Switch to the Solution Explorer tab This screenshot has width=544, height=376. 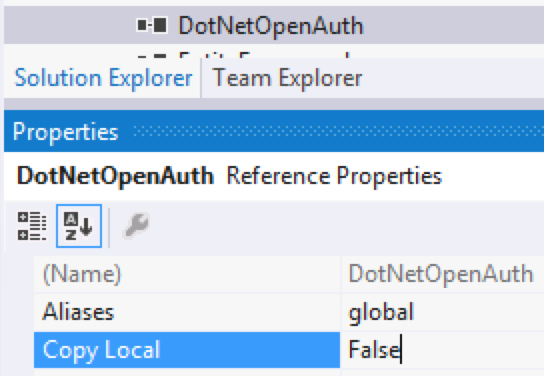pos(103,78)
